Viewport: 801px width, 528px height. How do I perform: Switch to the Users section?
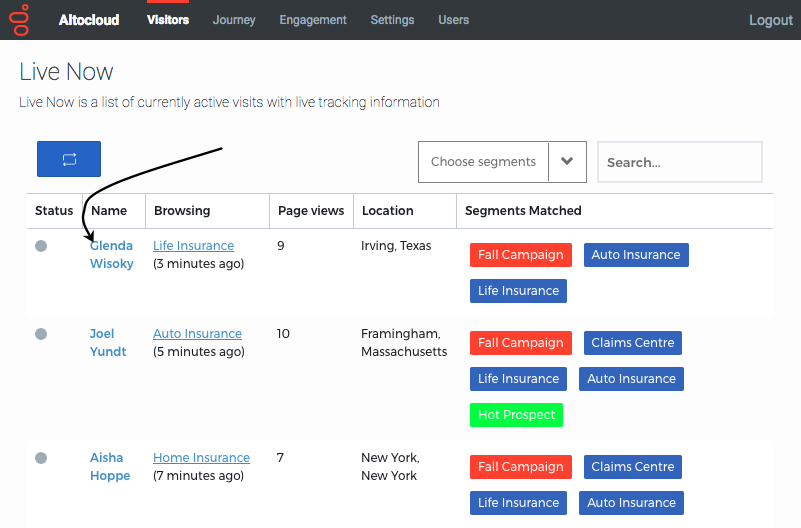point(454,20)
